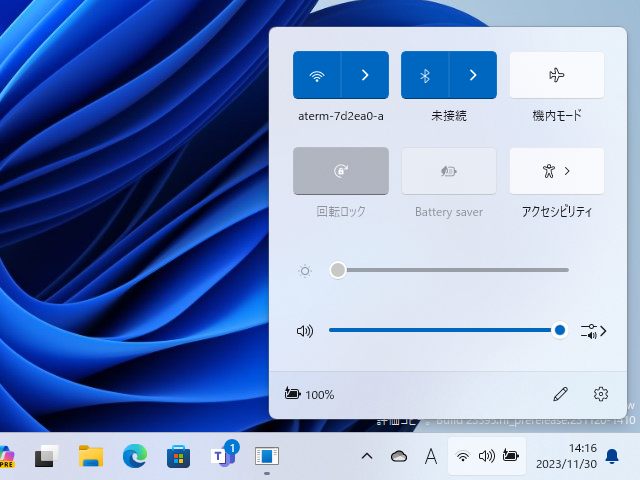Click the aterm-7d2ea0-a network label

tap(341, 116)
